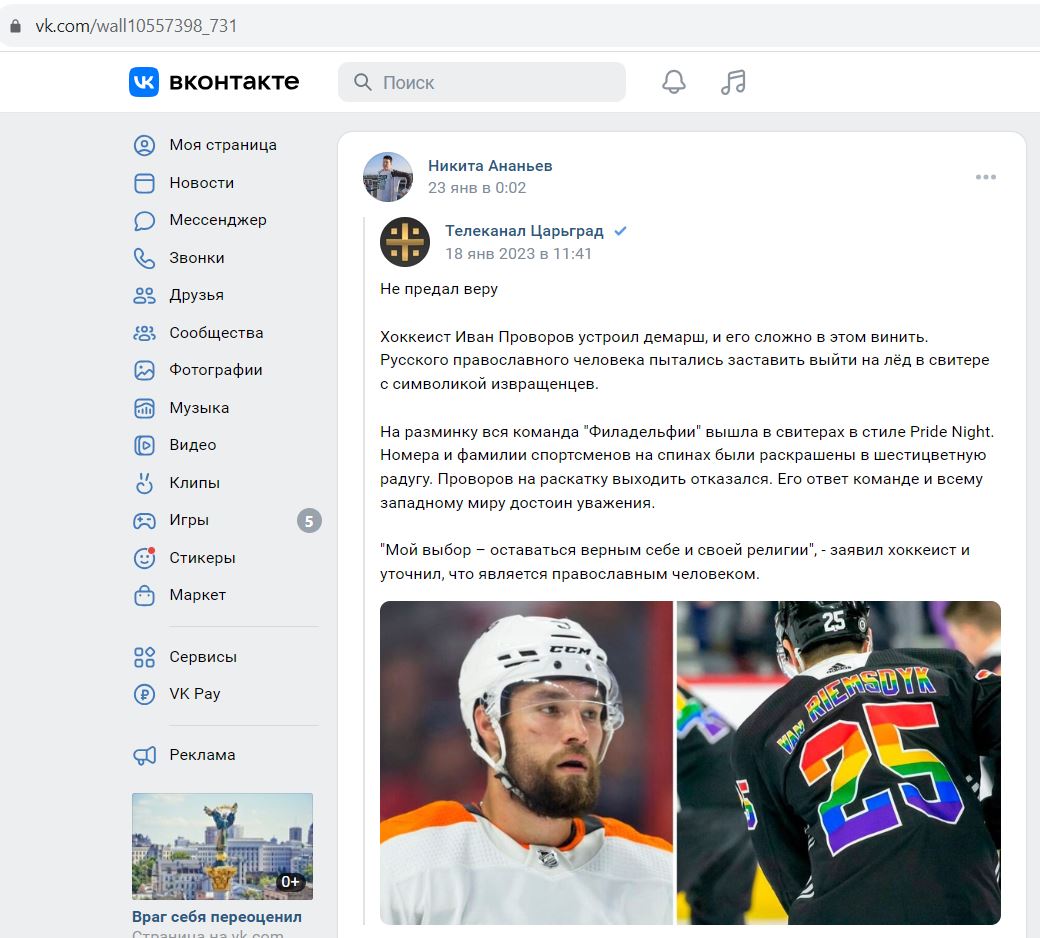Click the Новости feed icon
This screenshot has width=1040, height=938.
144,183
